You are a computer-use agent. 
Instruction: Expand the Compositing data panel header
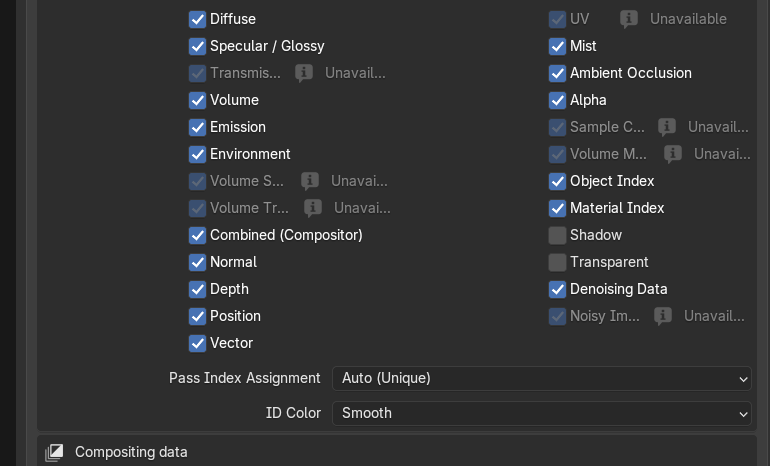[397, 452]
